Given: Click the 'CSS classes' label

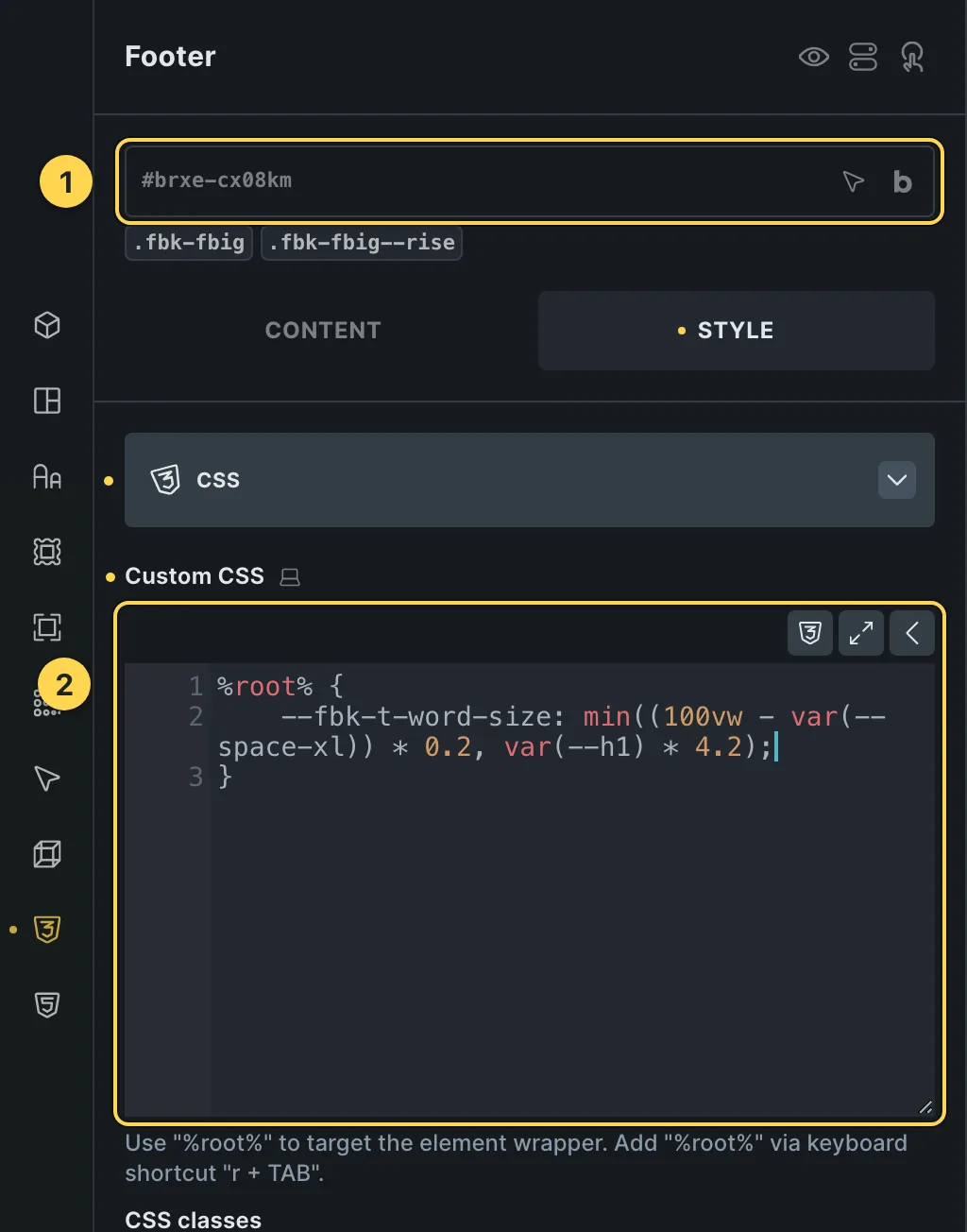Looking at the screenshot, I should [193, 1220].
